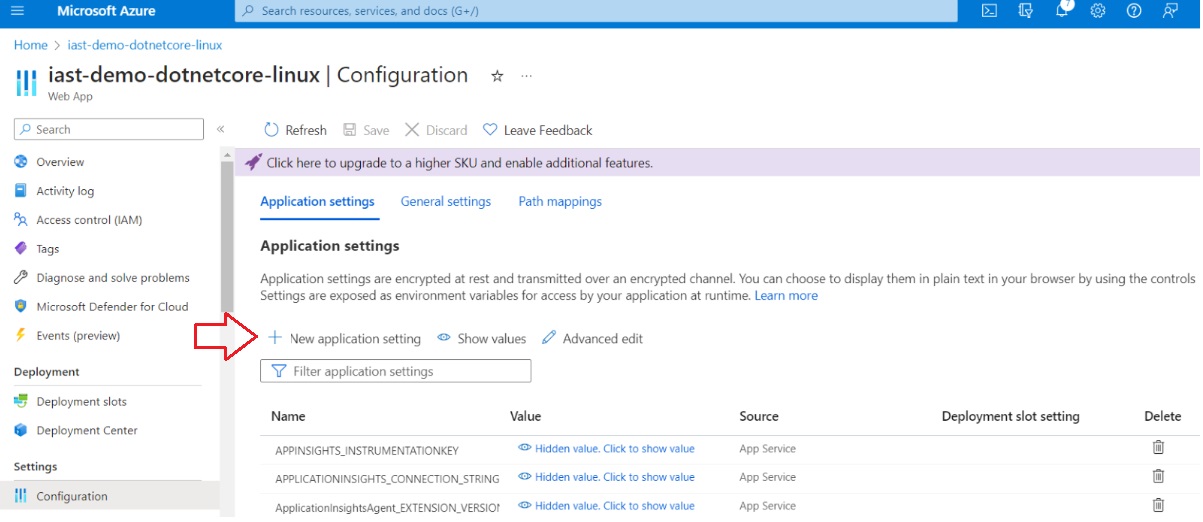
Task: Switch to the Path mappings tab
Action: [x=560, y=201]
